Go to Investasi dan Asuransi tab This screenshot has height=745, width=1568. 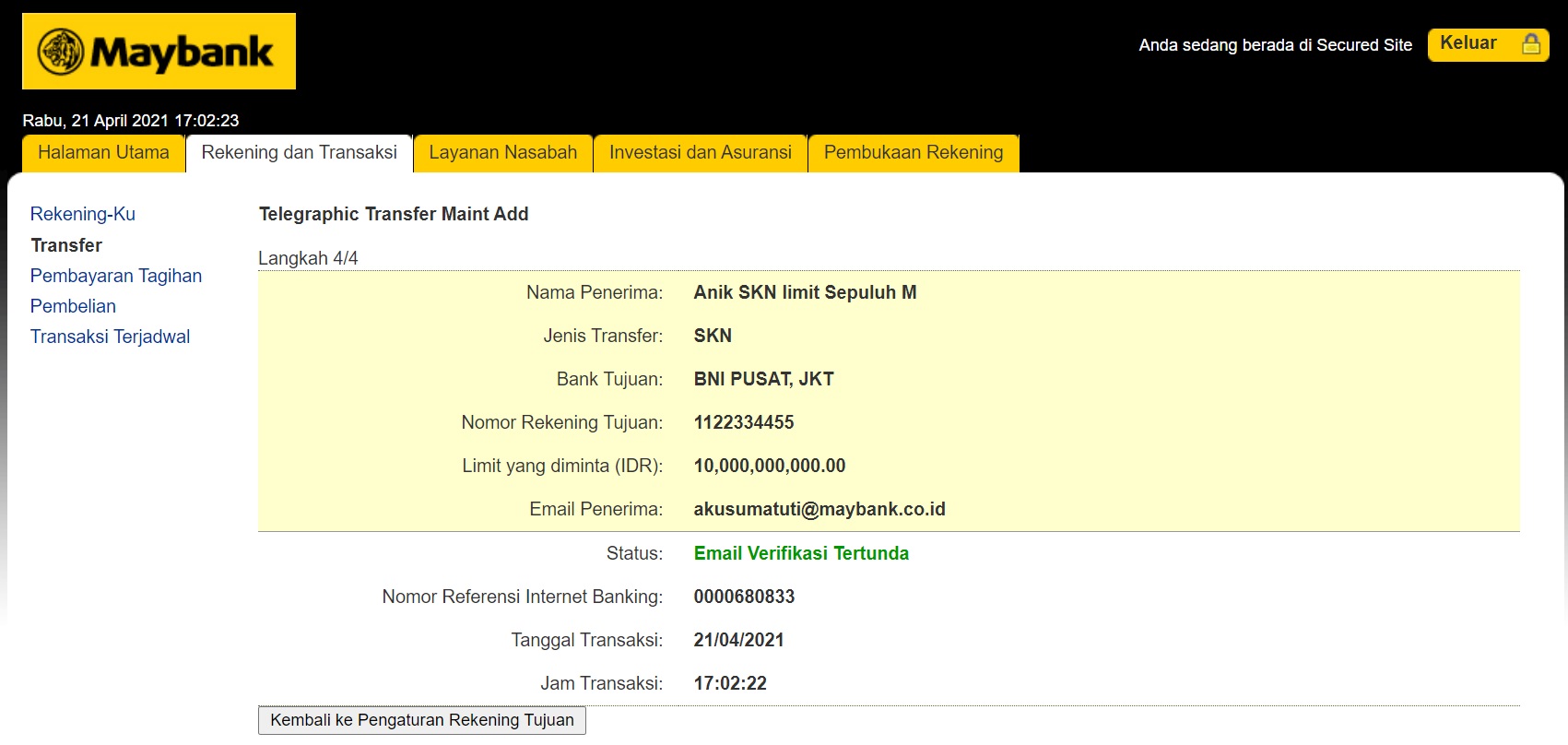click(701, 153)
